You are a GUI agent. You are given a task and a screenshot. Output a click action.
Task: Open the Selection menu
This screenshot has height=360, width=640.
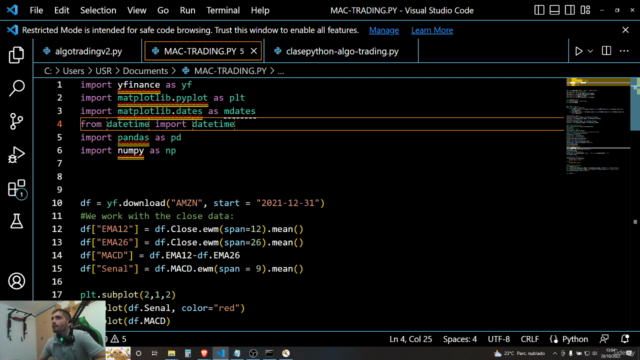(x=98, y=10)
